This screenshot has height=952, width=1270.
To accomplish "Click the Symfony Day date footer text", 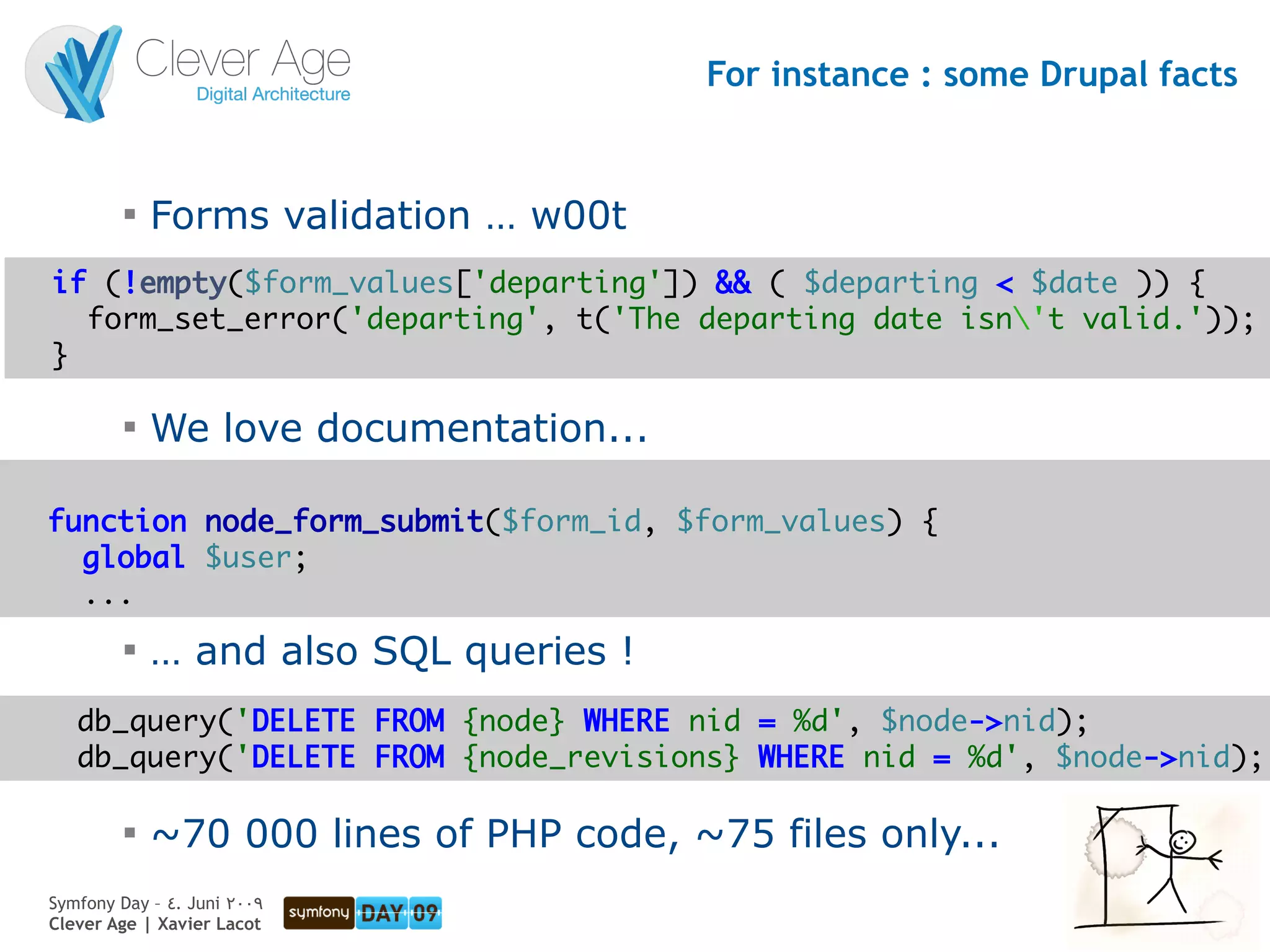I will click(x=155, y=903).
